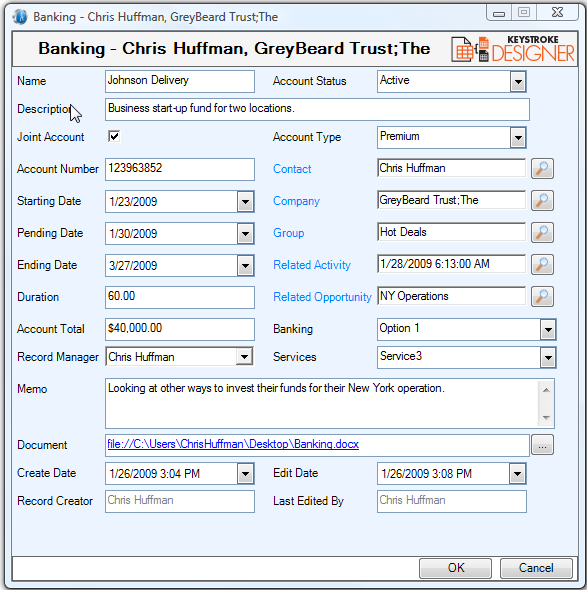Open the Related Opportunity lookup magnifier
The width and height of the screenshot is (587, 590).
pos(542,297)
